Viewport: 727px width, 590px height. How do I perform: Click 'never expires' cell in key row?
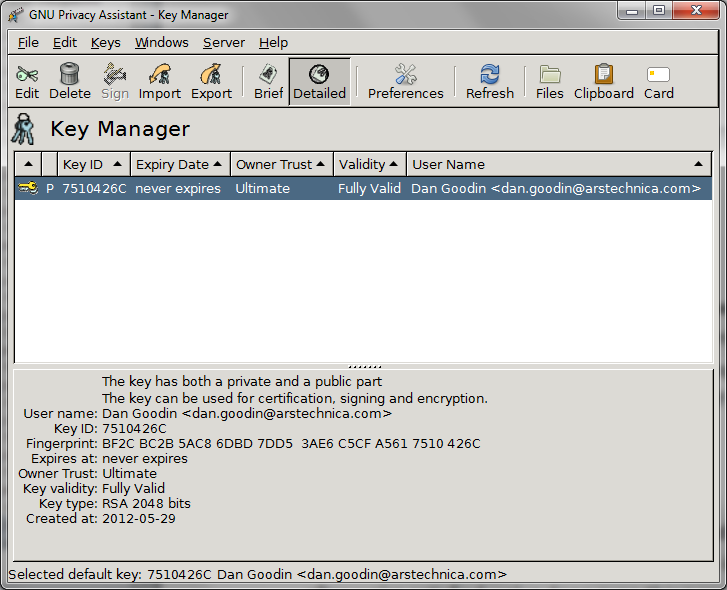coord(178,189)
